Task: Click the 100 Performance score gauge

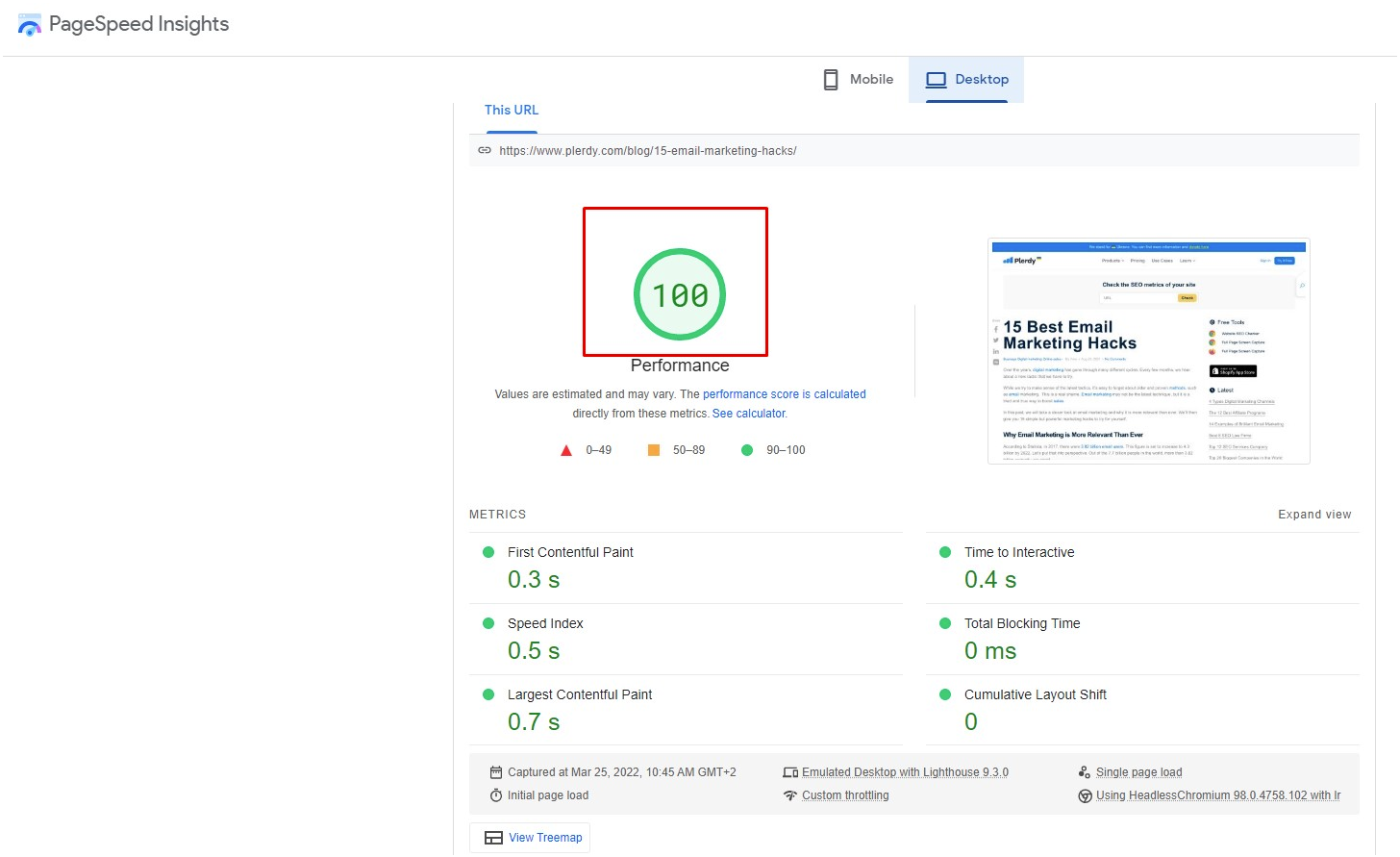Action: tap(677, 293)
